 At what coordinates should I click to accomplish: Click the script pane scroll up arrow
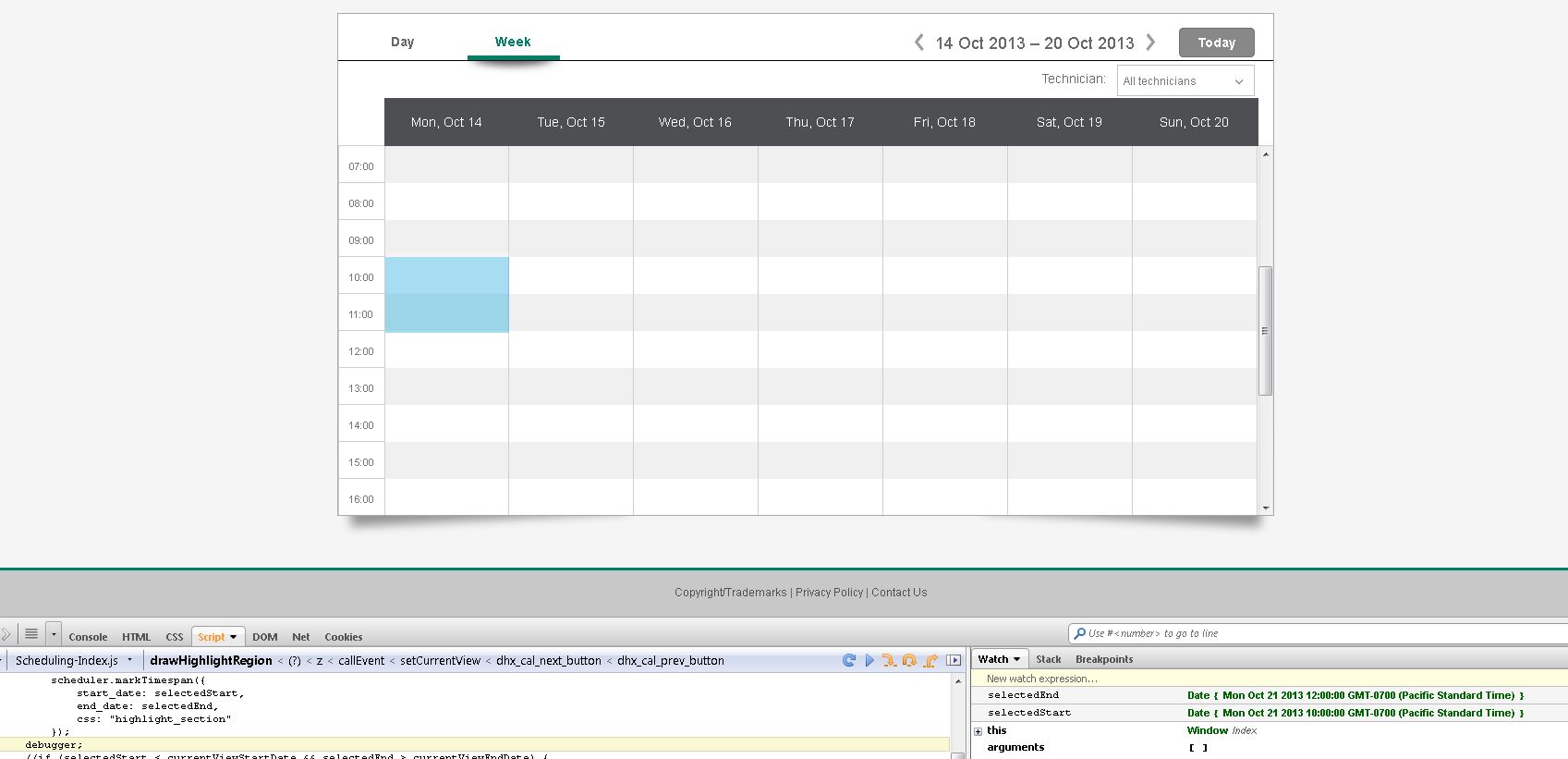click(958, 680)
